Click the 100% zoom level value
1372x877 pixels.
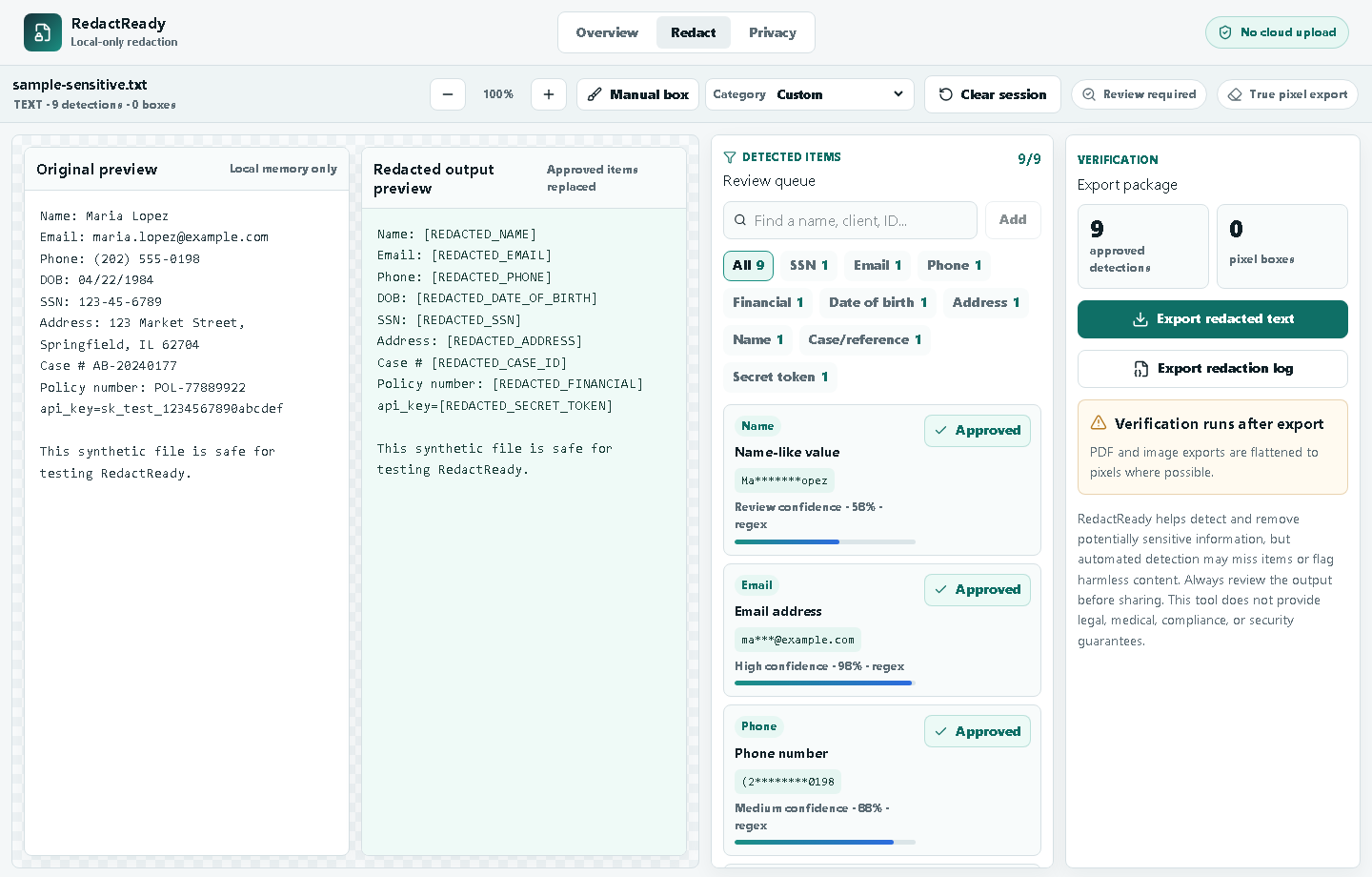pyautogui.click(x=498, y=94)
